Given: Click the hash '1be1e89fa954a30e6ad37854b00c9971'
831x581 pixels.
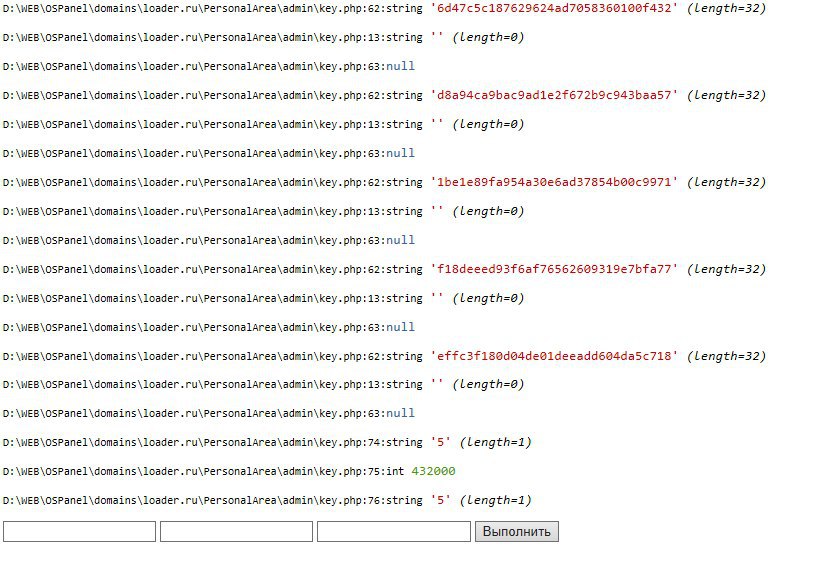Looking at the screenshot, I should pyautogui.click(x=554, y=182).
